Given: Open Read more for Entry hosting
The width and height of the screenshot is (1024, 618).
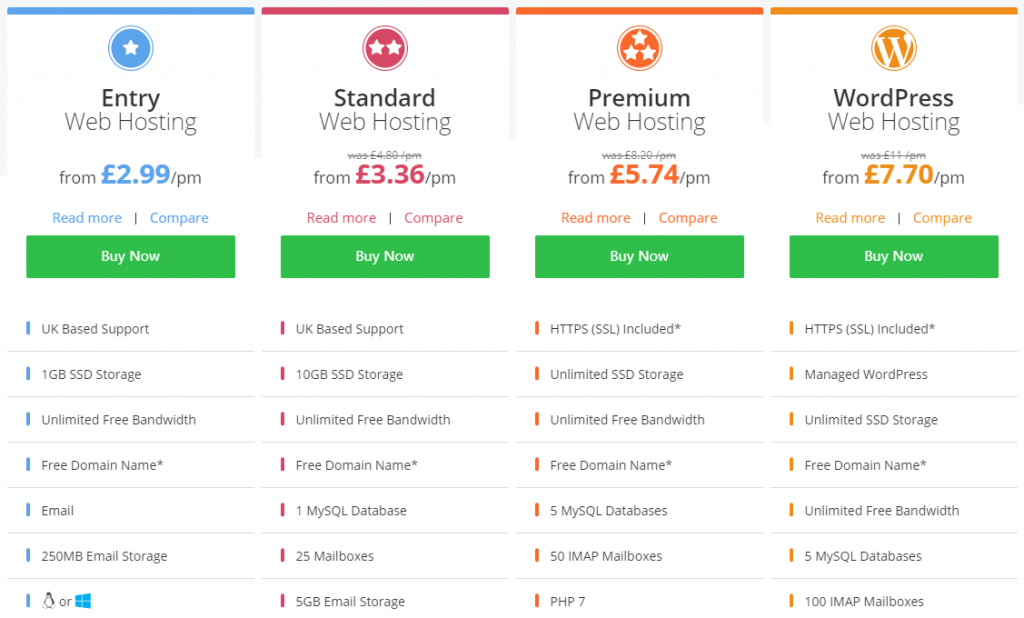Looking at the screenshot, I should 87,218.
